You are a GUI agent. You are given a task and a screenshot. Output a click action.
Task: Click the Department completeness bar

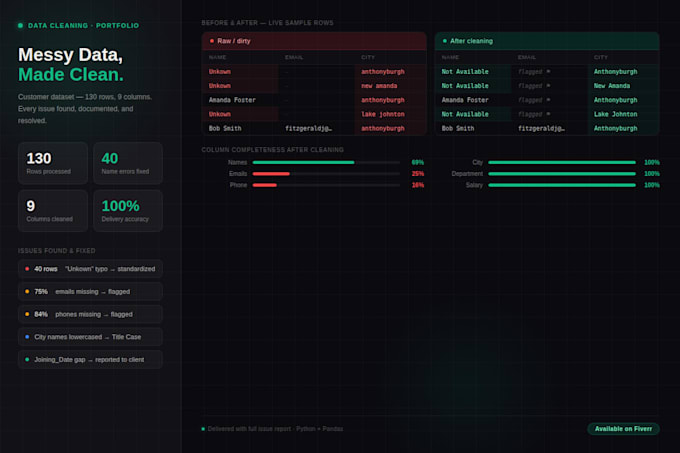click(562, 173)
